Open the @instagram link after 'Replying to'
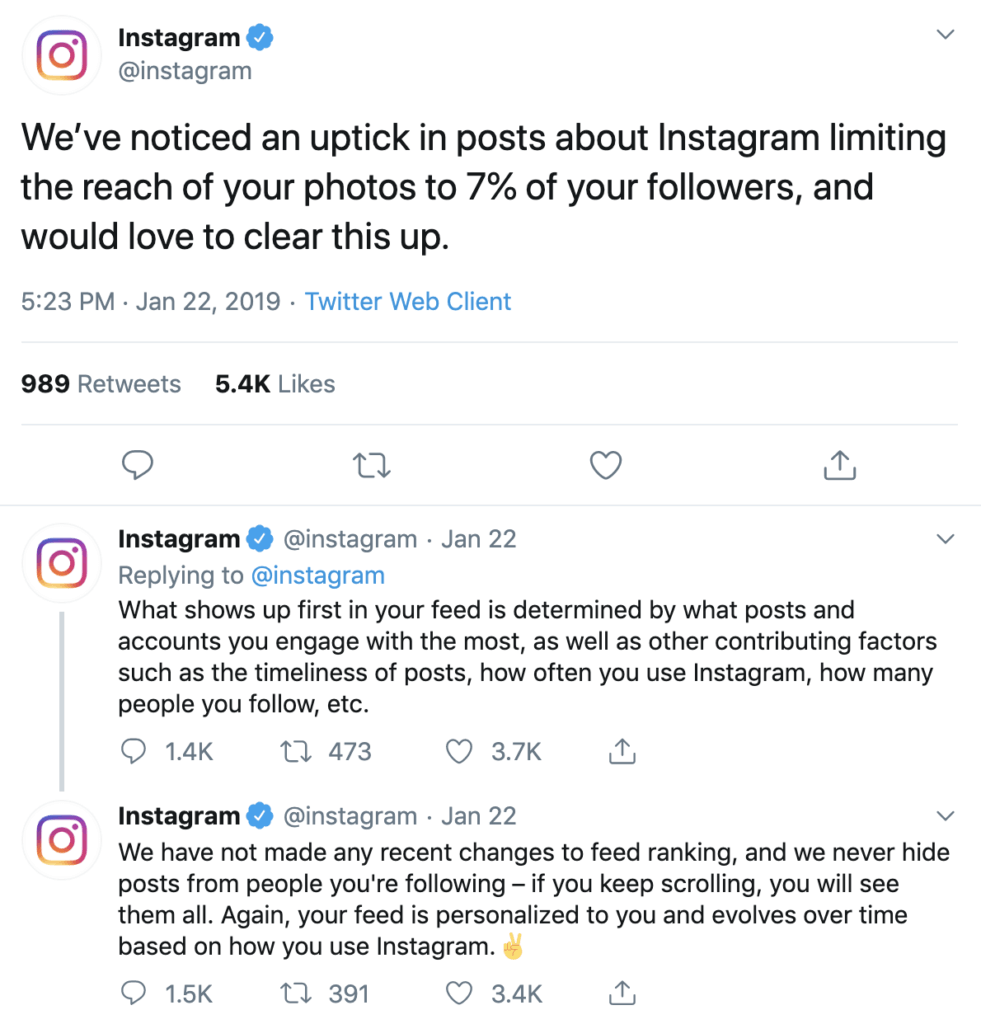This screenshot has width=981, height=1024. (317, 575)
